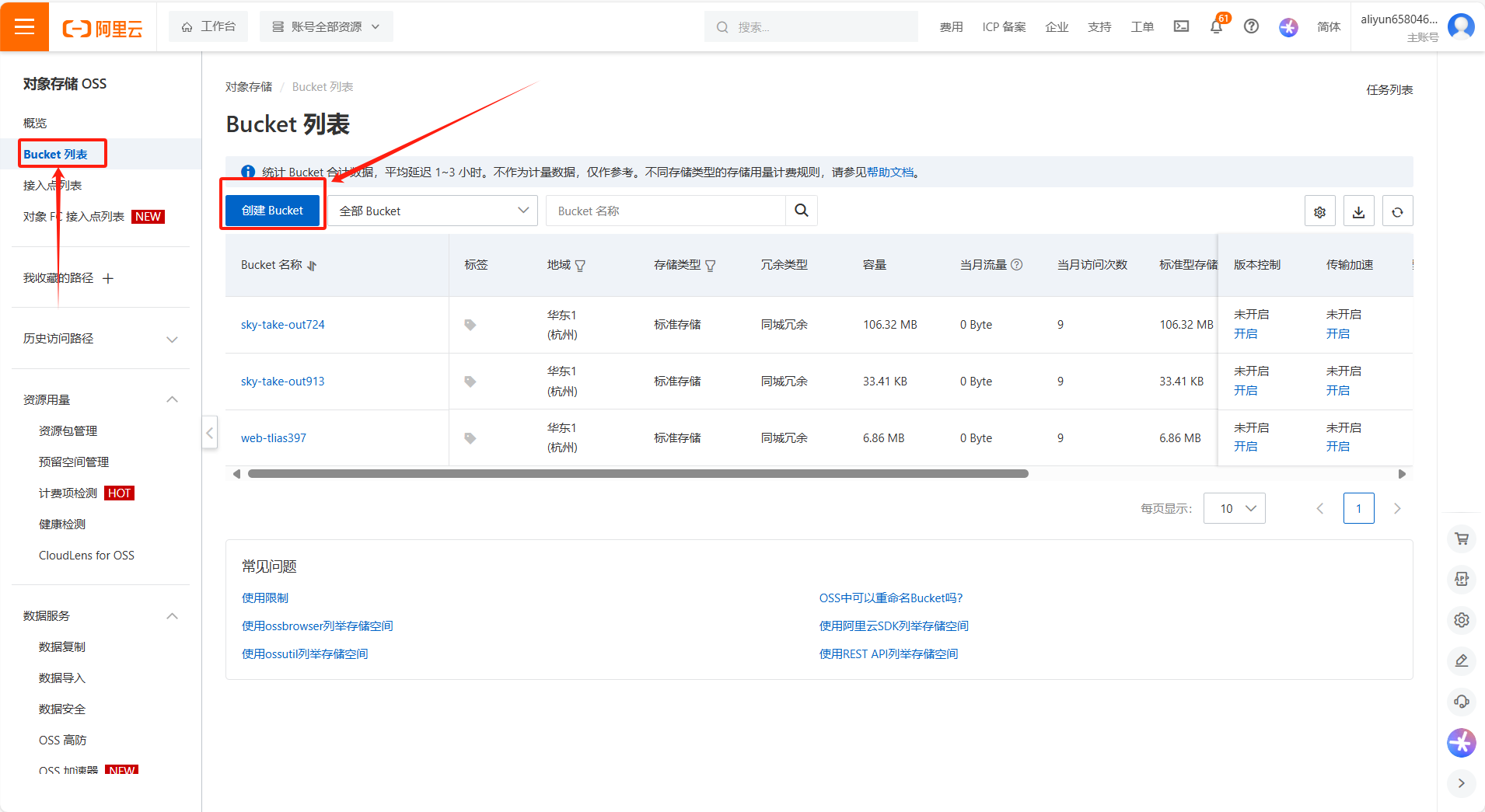Open the 全部 Bucket filter dropdown
Viewport: 1485px width, 812px height.
[x=433, y=211]
